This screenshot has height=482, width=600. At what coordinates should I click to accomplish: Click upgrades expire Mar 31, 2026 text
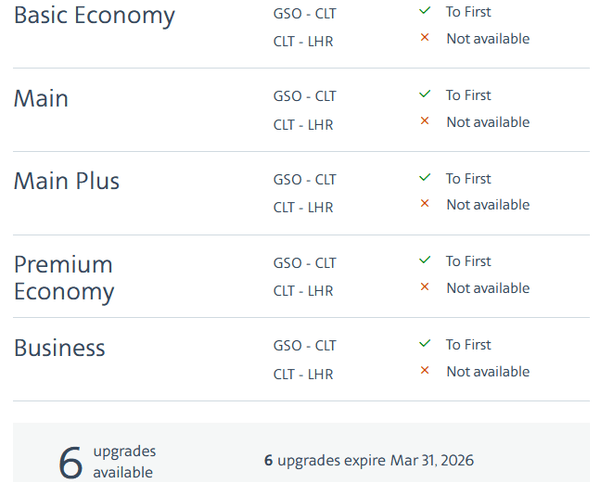tap(368, 461)
